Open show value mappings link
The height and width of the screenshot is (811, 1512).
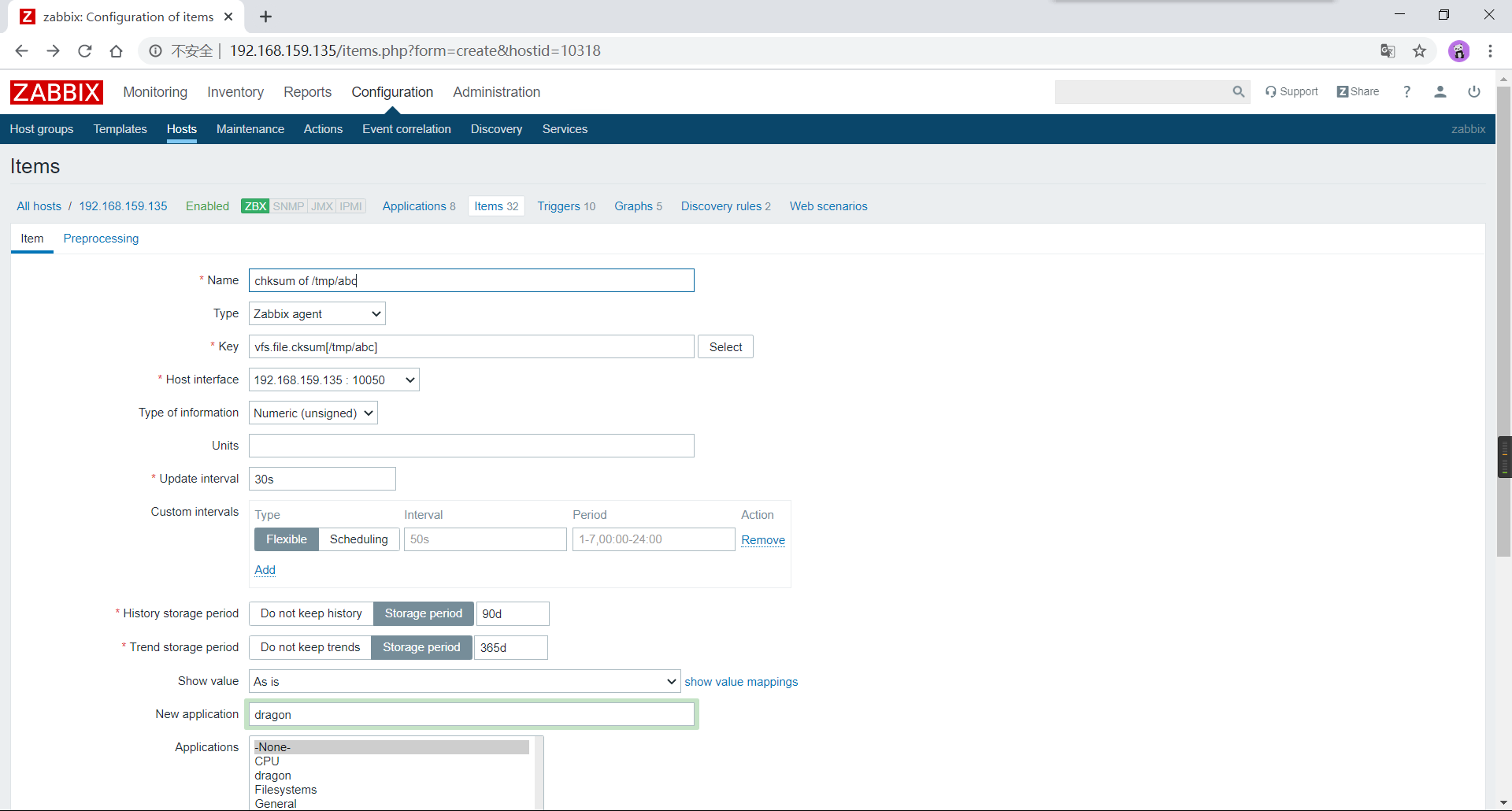[x=741, y=682]
